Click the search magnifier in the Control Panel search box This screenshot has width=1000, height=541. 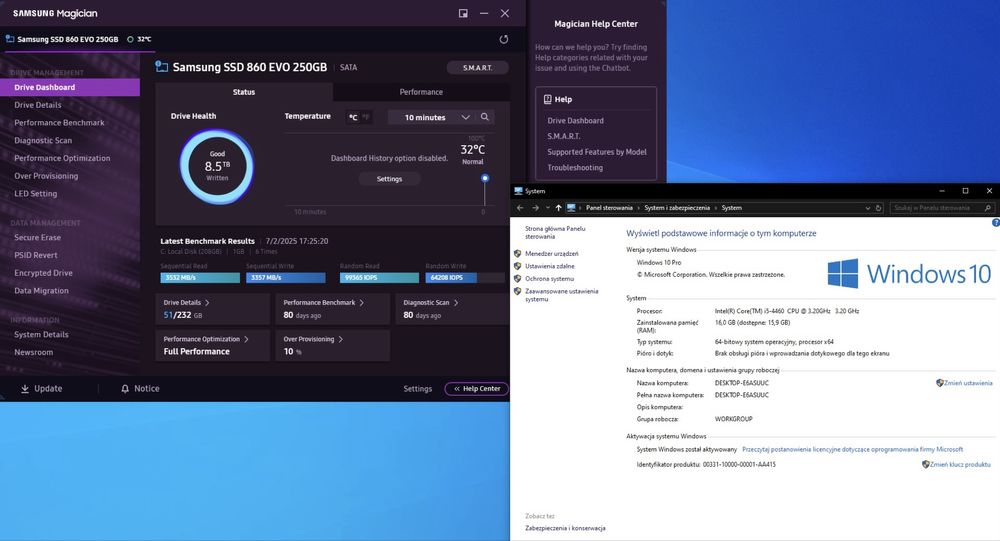988,208
